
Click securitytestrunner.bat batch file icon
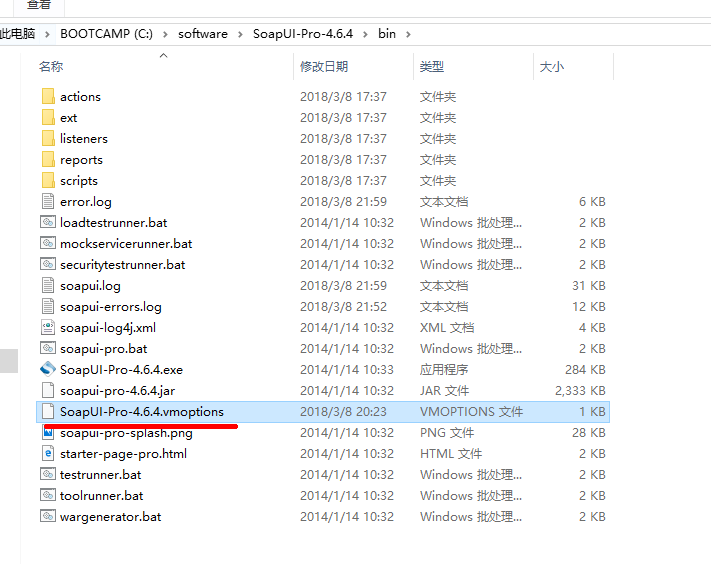click(x=48, y=264)
